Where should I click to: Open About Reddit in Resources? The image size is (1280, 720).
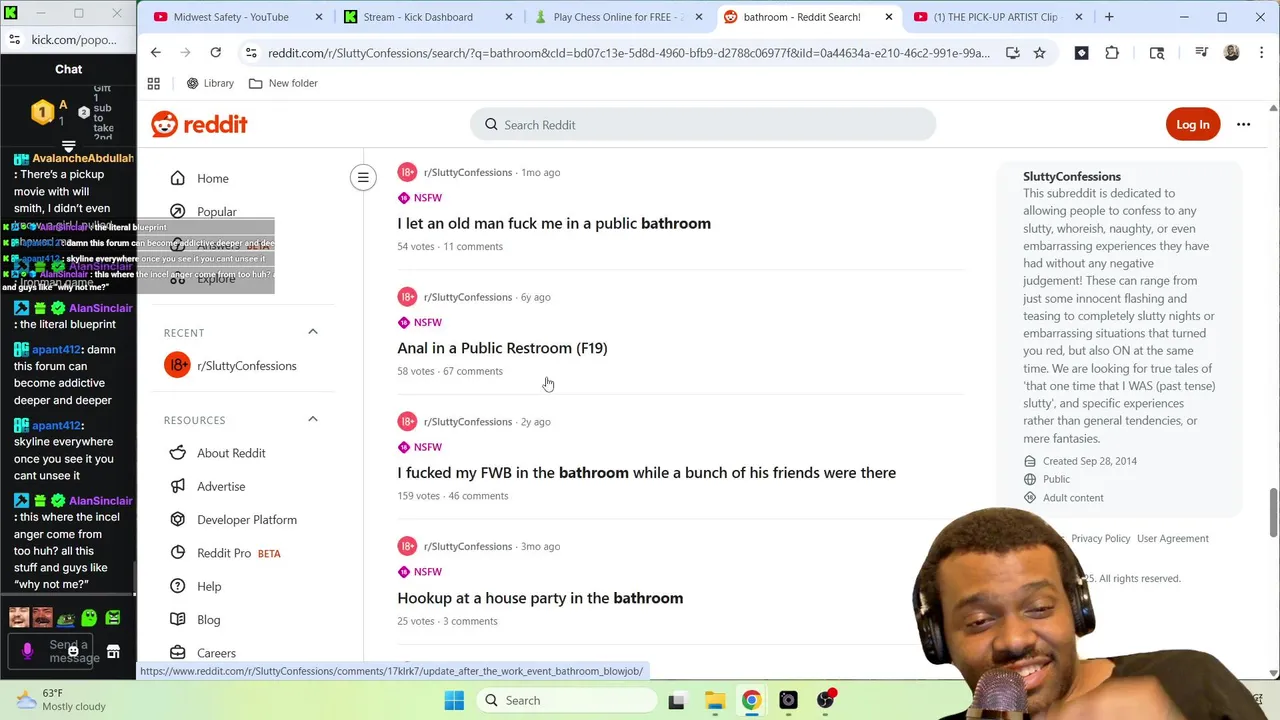tap(231, 453)
